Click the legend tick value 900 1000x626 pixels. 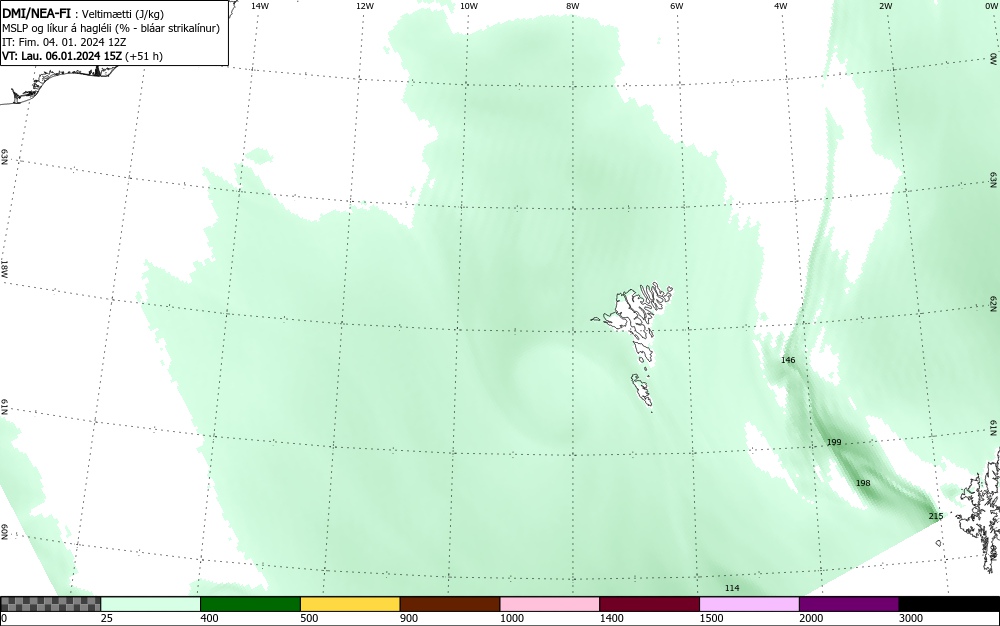(409, 618)
